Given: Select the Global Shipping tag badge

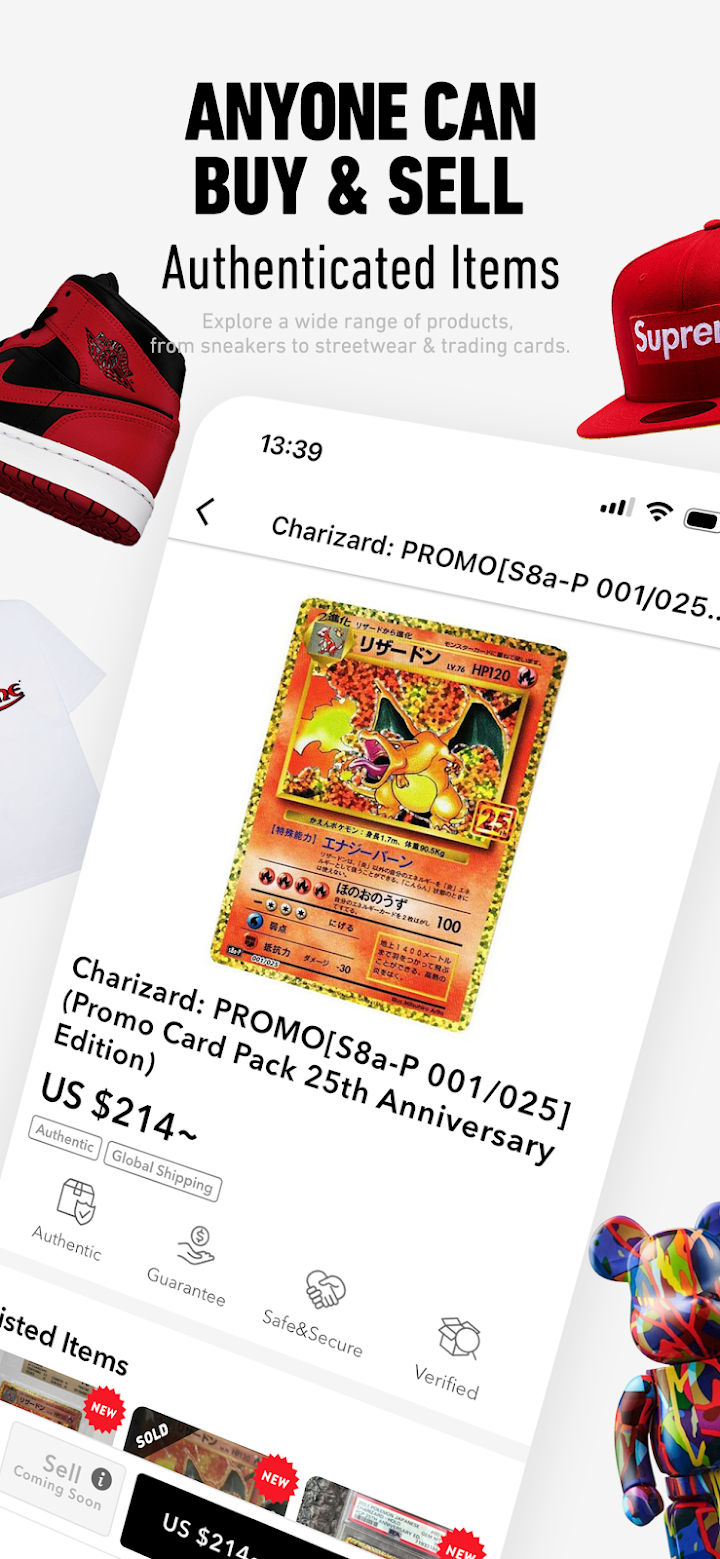Looking at the screenshot, I should [162, 1171].
